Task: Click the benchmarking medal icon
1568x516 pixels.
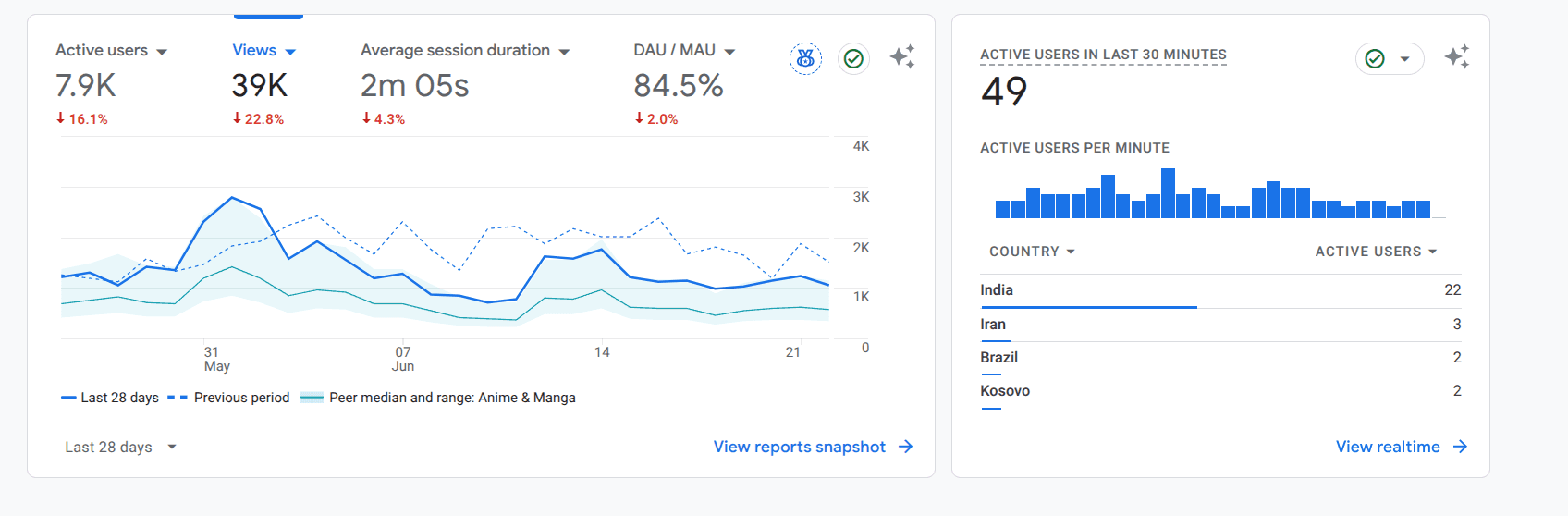Action: (x=805, y=58)
